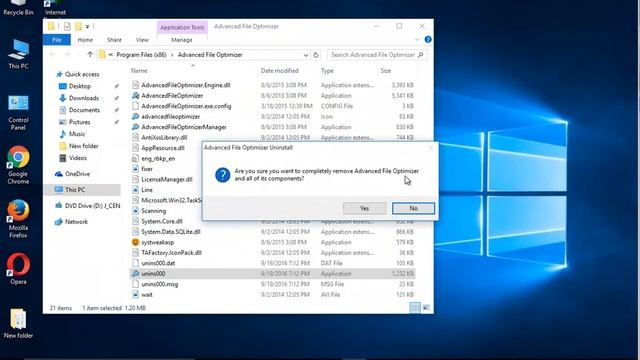The image size is (640, 360).
Task: Select New folder in navigation pane
Action: (x=83, y=146)
